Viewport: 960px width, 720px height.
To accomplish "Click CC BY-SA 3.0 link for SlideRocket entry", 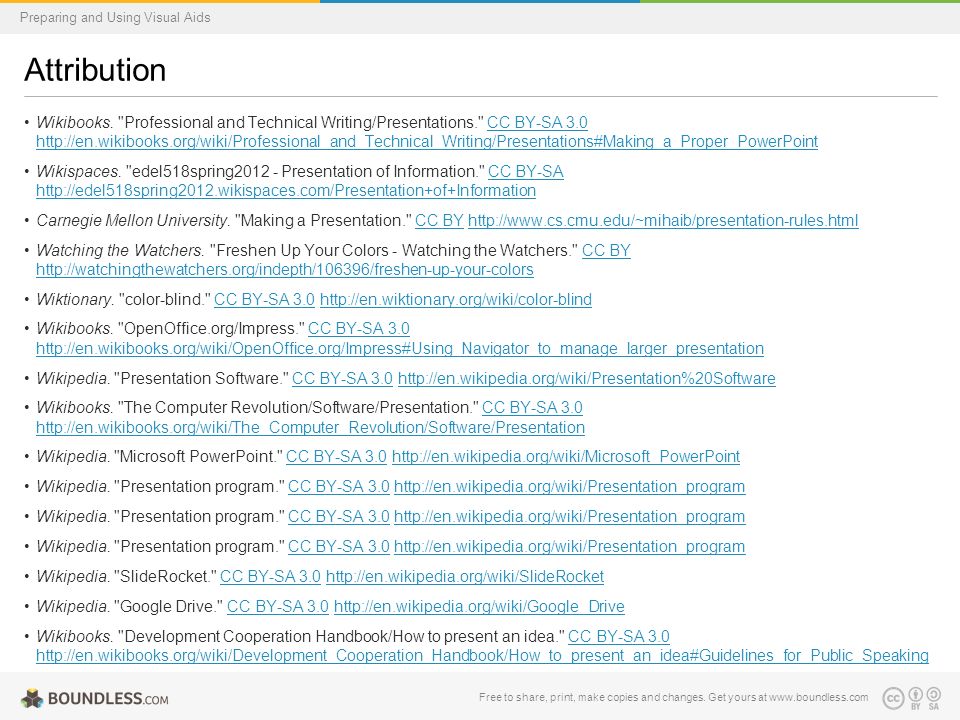I will click(x=270, y=577).
